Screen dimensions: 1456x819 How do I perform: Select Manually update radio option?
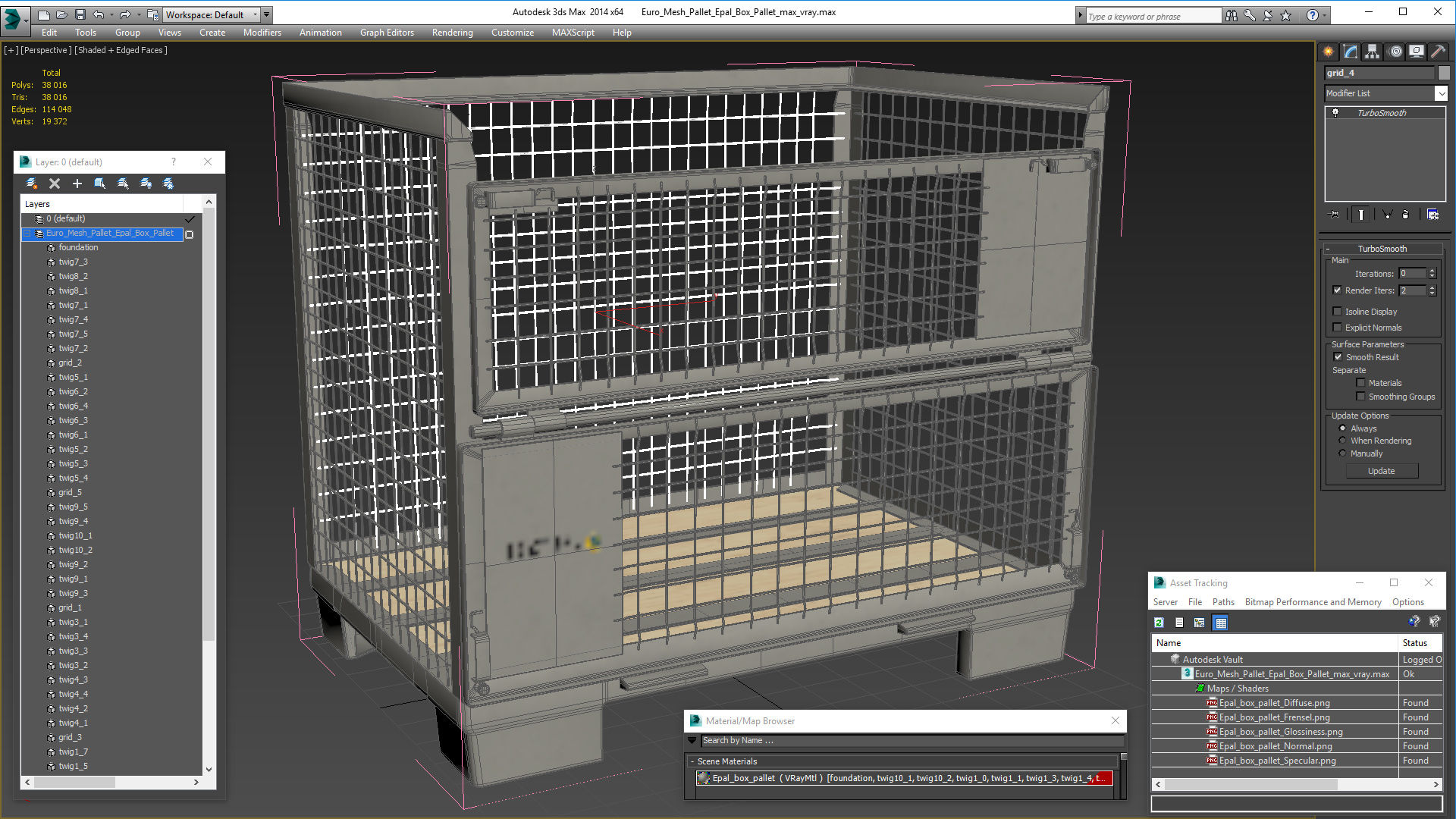[x=1342, y=453]
